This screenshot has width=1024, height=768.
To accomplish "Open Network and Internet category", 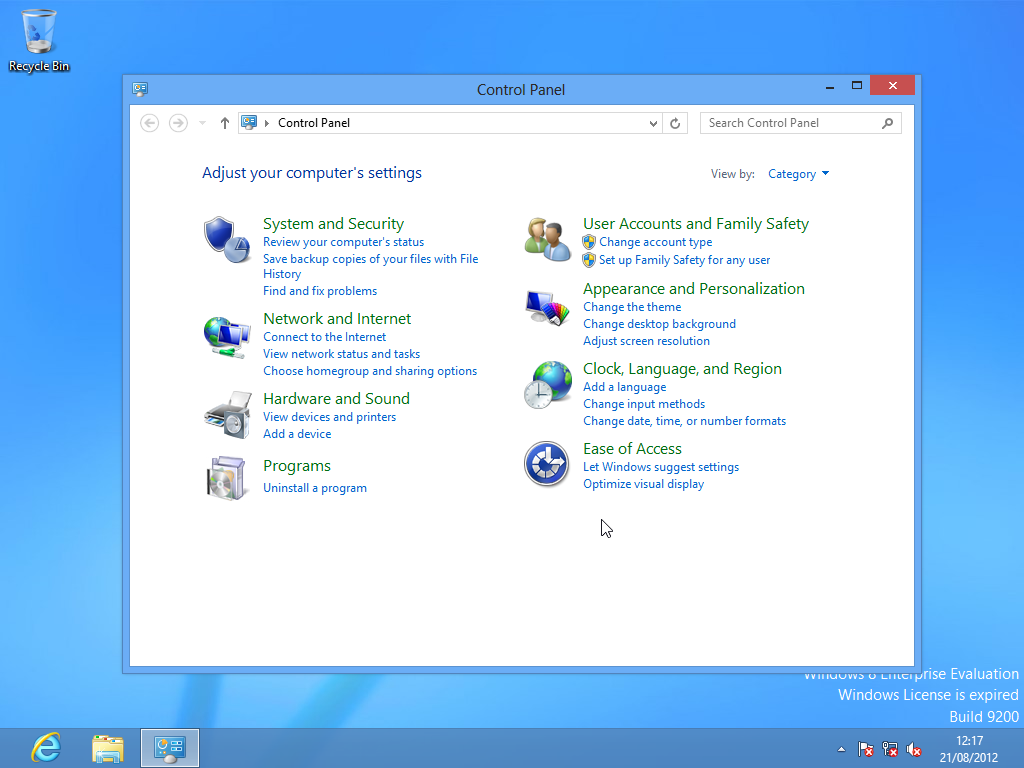I will pos(337,318).
